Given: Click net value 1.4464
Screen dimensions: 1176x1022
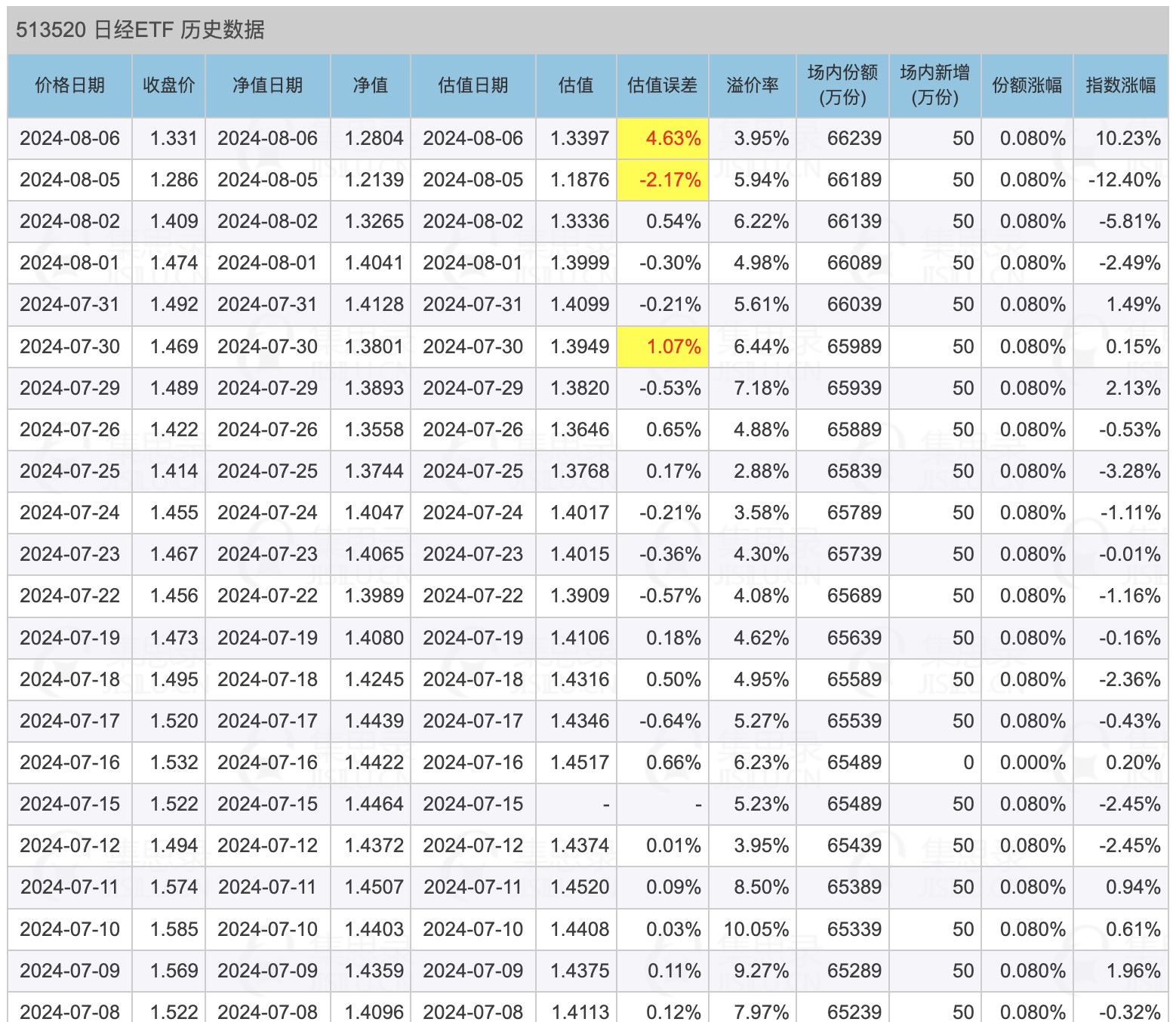Looking at the screenshot, I should point(374,805).
